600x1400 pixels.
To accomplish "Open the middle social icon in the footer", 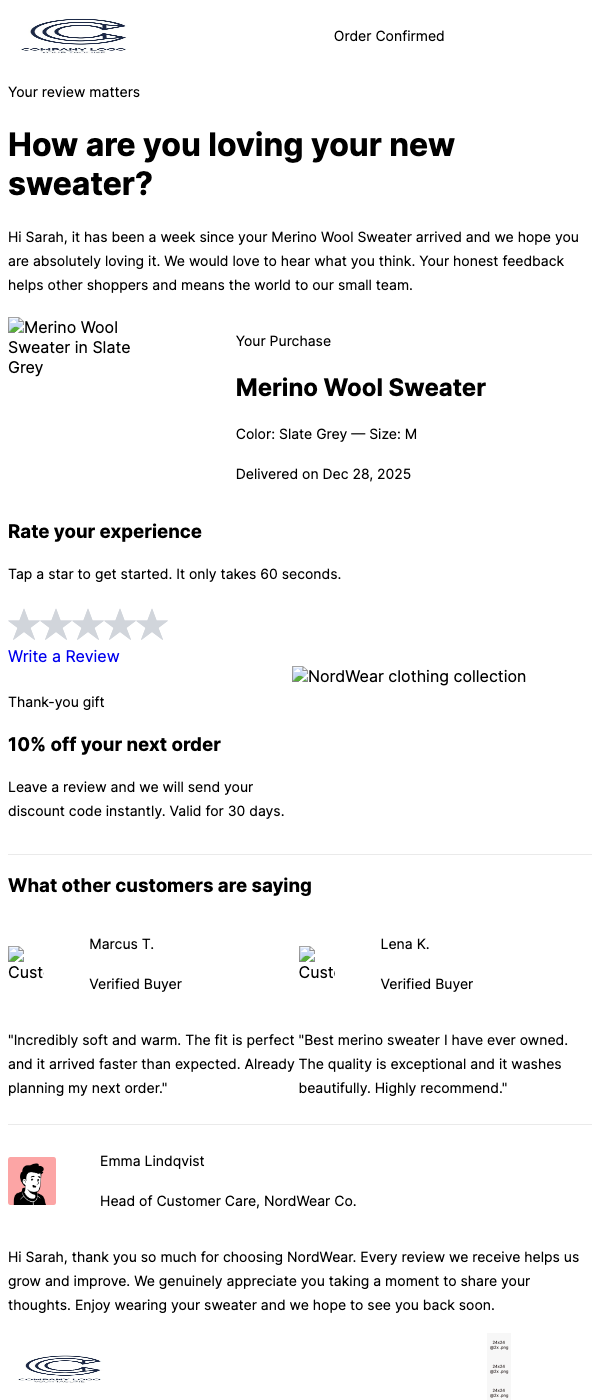I will click(x=498, y=1368).
